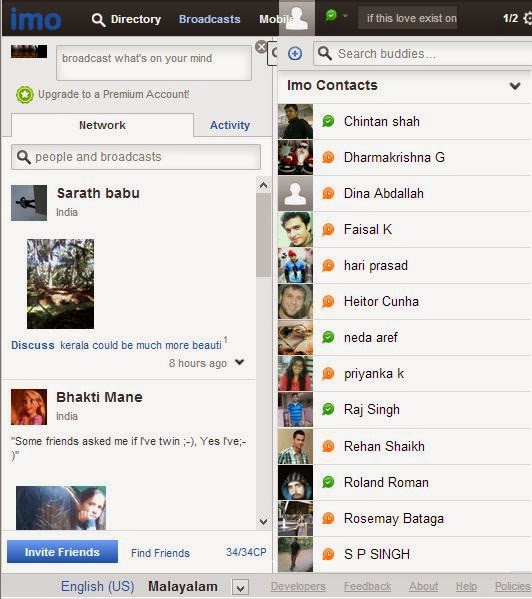Open Sarath babu's profile thumbnail
The height and width of the screenshot is (599, 532).
click(29, 203)
